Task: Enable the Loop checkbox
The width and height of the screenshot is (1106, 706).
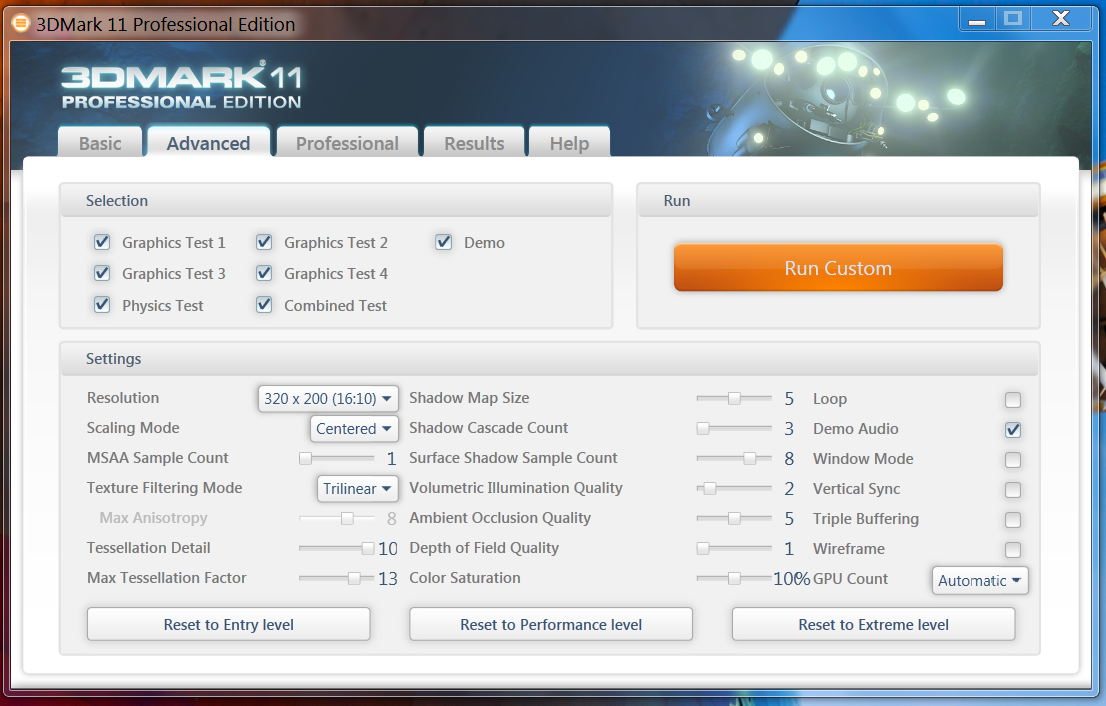Action: pos(1013,400)
